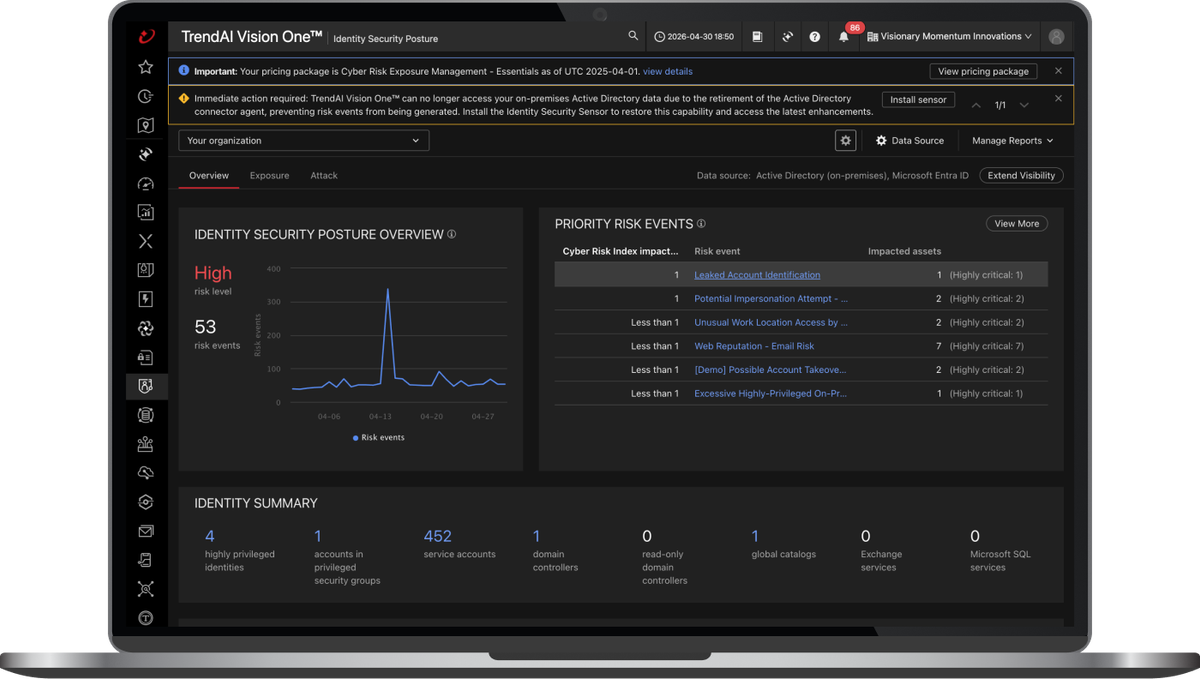The width and height of the screenshot is (1200, 679).
Task: Click the Data Source button
Action: (910, 141)
